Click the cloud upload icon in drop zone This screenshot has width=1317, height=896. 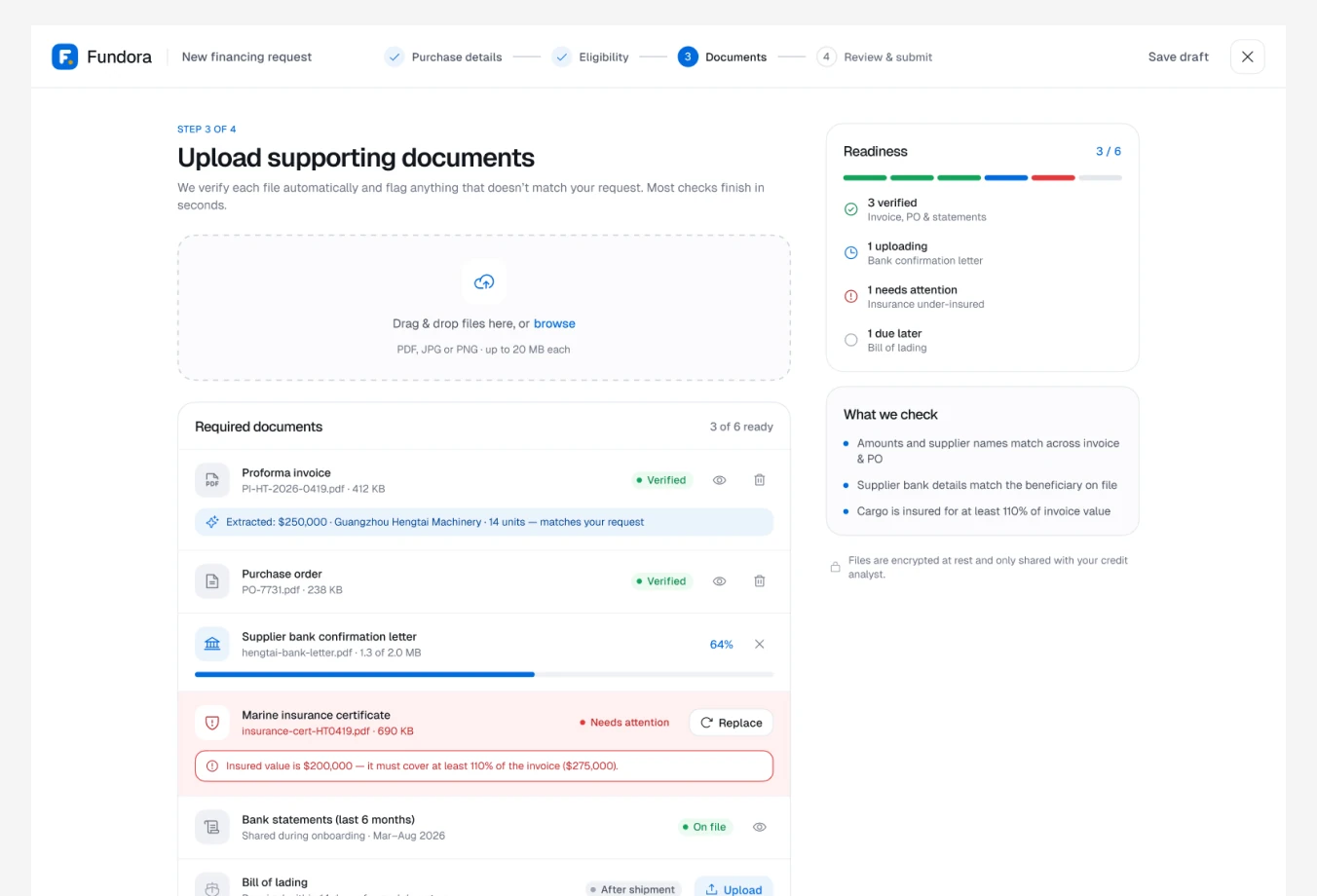pyautogui.click(x=484, y=282)
